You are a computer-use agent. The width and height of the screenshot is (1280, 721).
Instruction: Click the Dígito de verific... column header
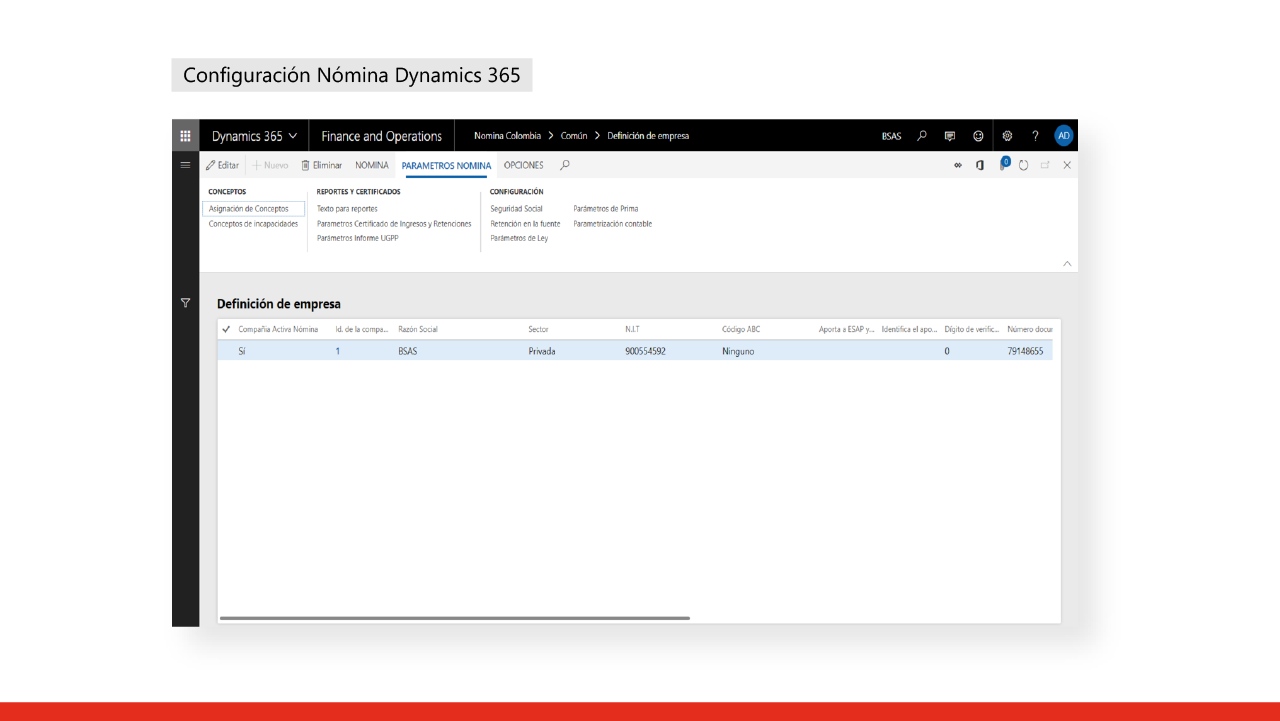coord(972,329)
